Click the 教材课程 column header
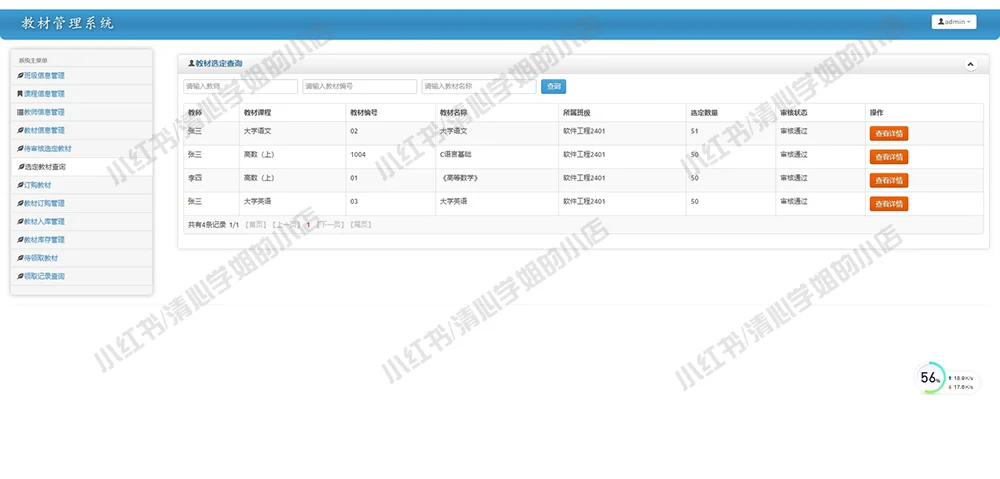 pos(258,113)
